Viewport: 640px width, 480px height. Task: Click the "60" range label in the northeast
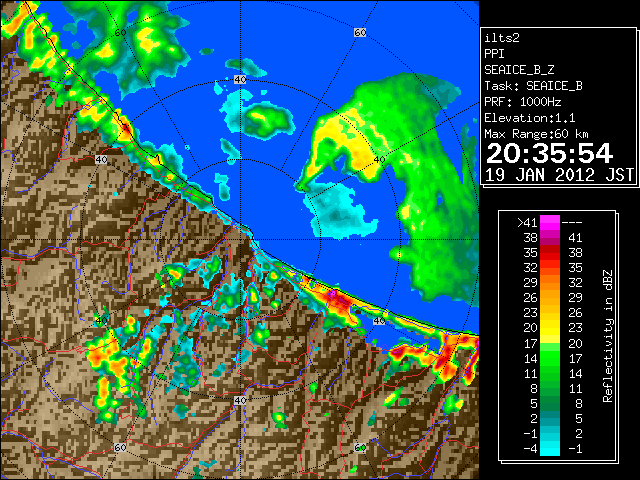click(x=360, y=32)
